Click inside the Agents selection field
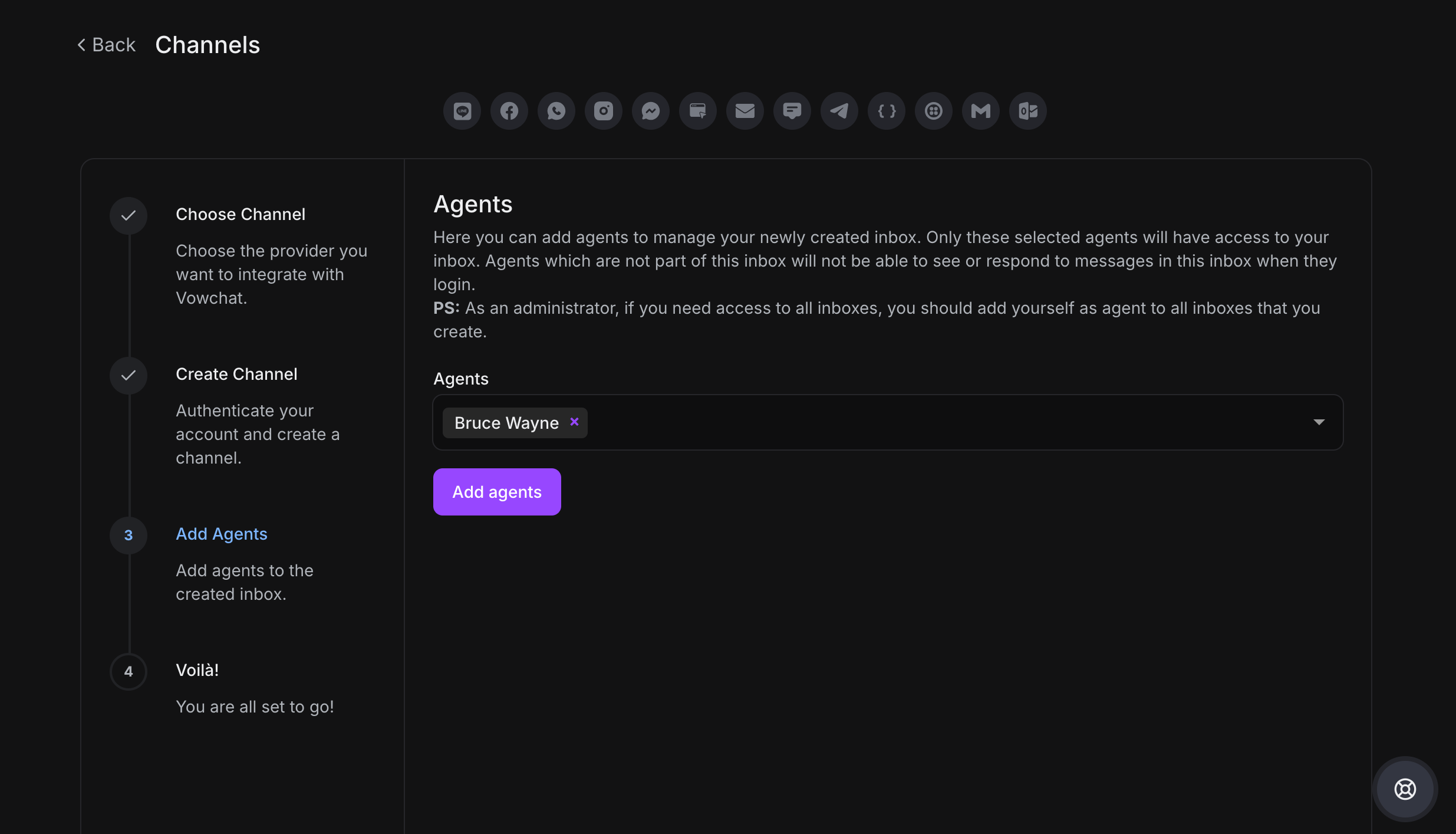Image resolution: width=1456 pixels, height=834 pixels. [884, 422]
